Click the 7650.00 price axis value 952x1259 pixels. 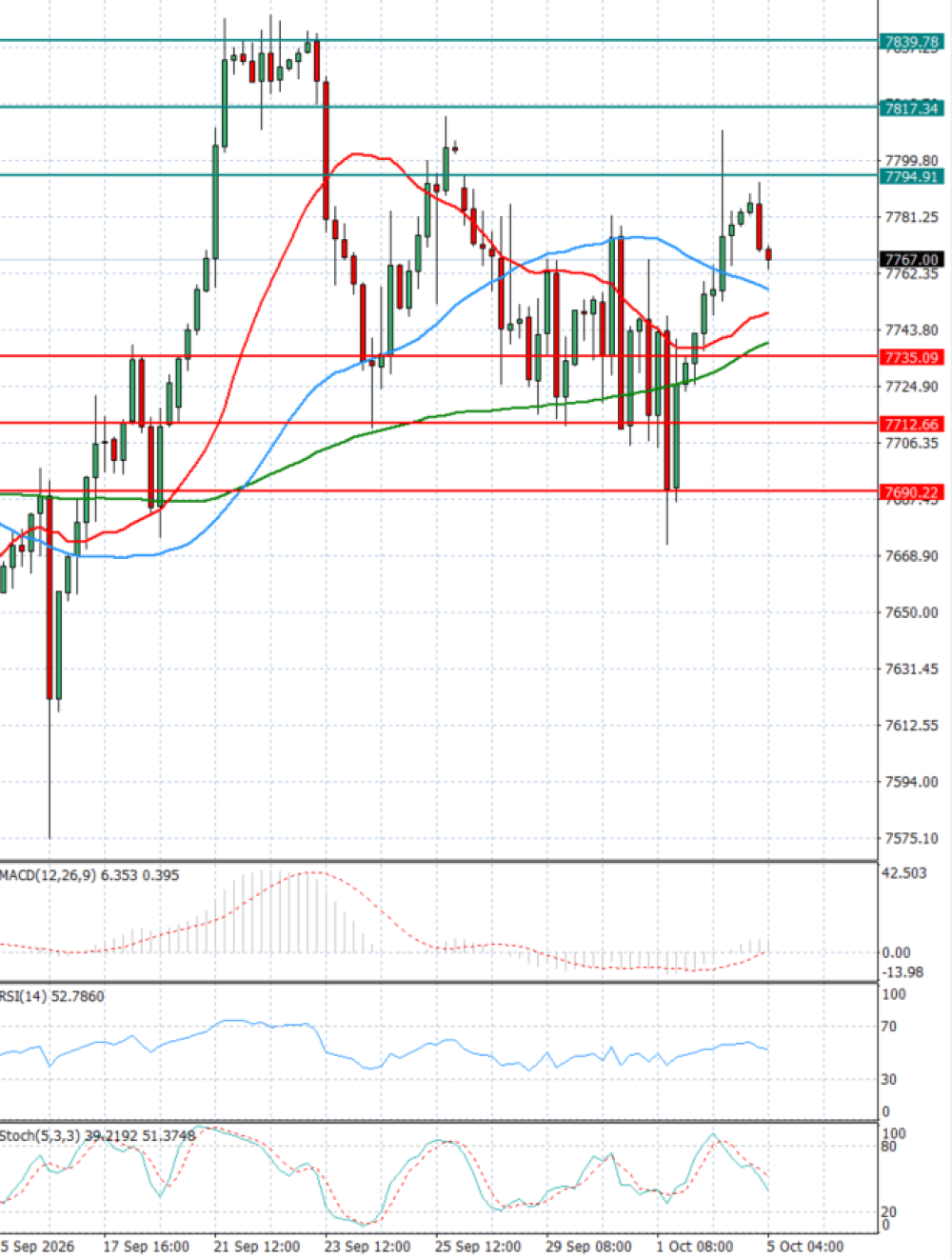tap(911, 611)
